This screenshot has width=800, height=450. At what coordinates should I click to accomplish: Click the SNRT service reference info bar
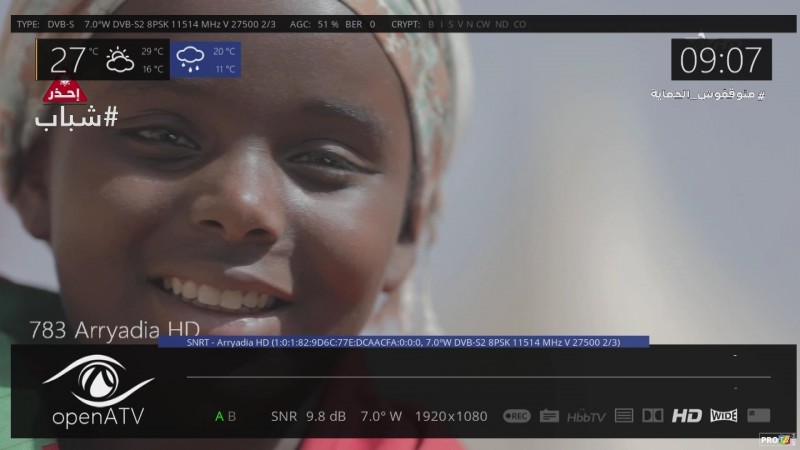click(403, 342)
